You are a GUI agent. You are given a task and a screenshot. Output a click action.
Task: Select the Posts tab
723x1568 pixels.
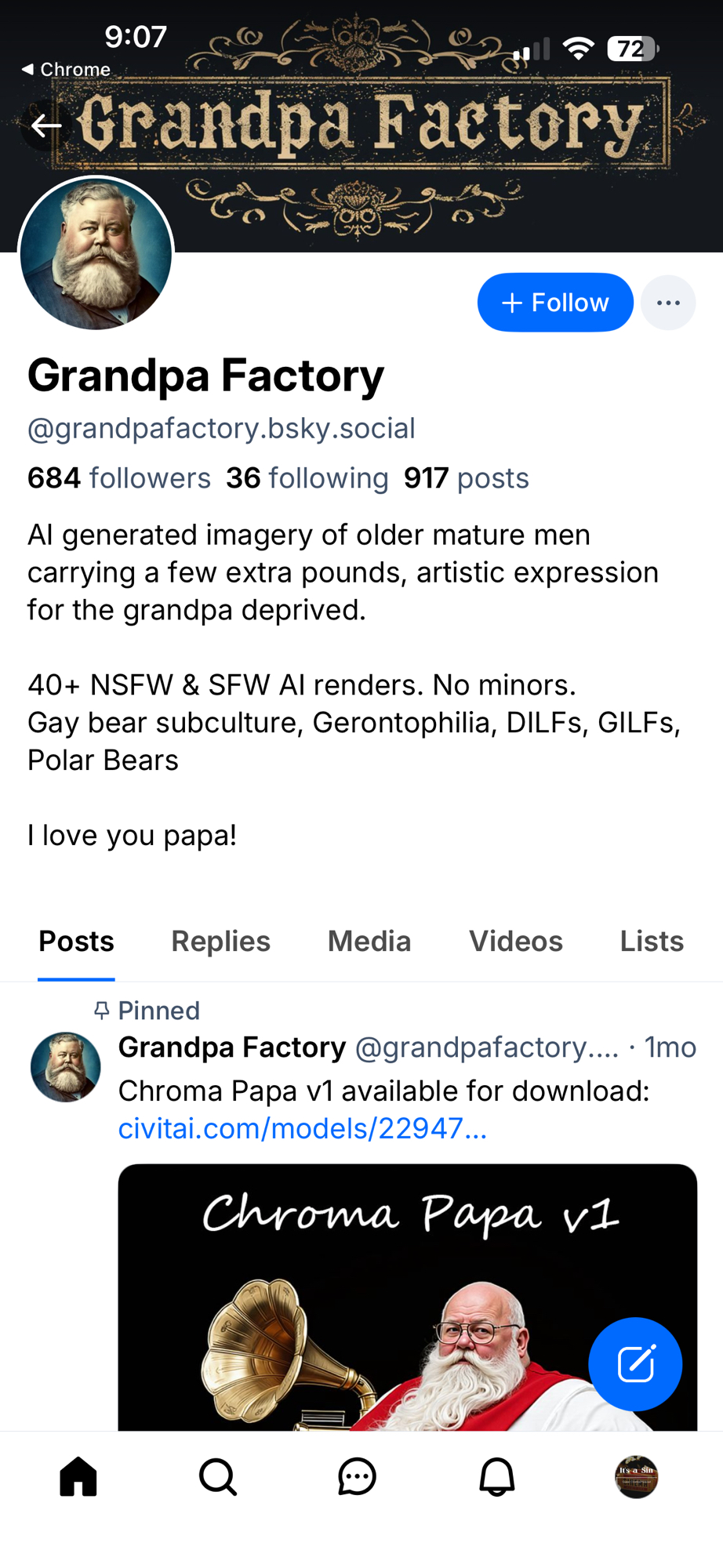coord(76,942)
